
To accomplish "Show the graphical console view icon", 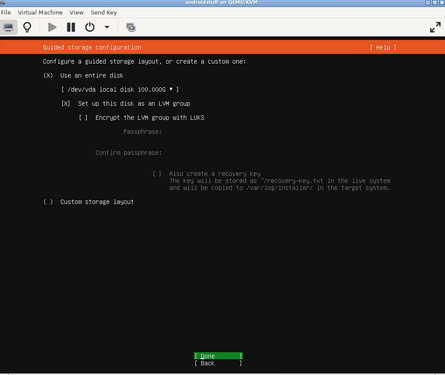I will coord(8,27).
